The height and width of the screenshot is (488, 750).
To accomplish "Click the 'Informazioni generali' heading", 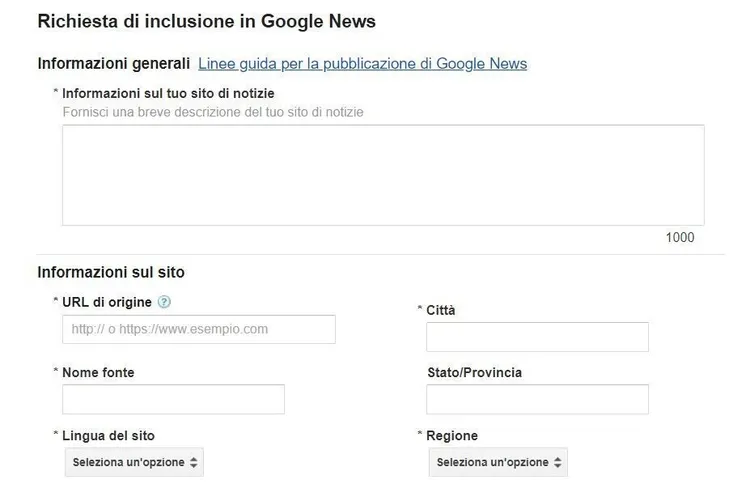I will click(x=114, y=64).
